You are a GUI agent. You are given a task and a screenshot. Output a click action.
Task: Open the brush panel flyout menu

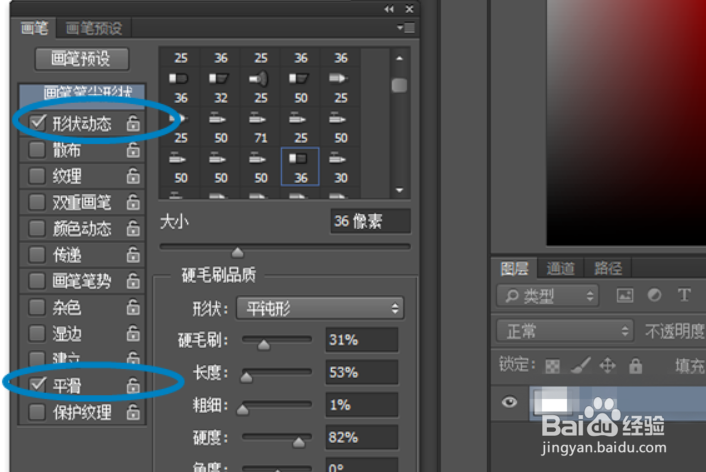[x=406, y=28]
